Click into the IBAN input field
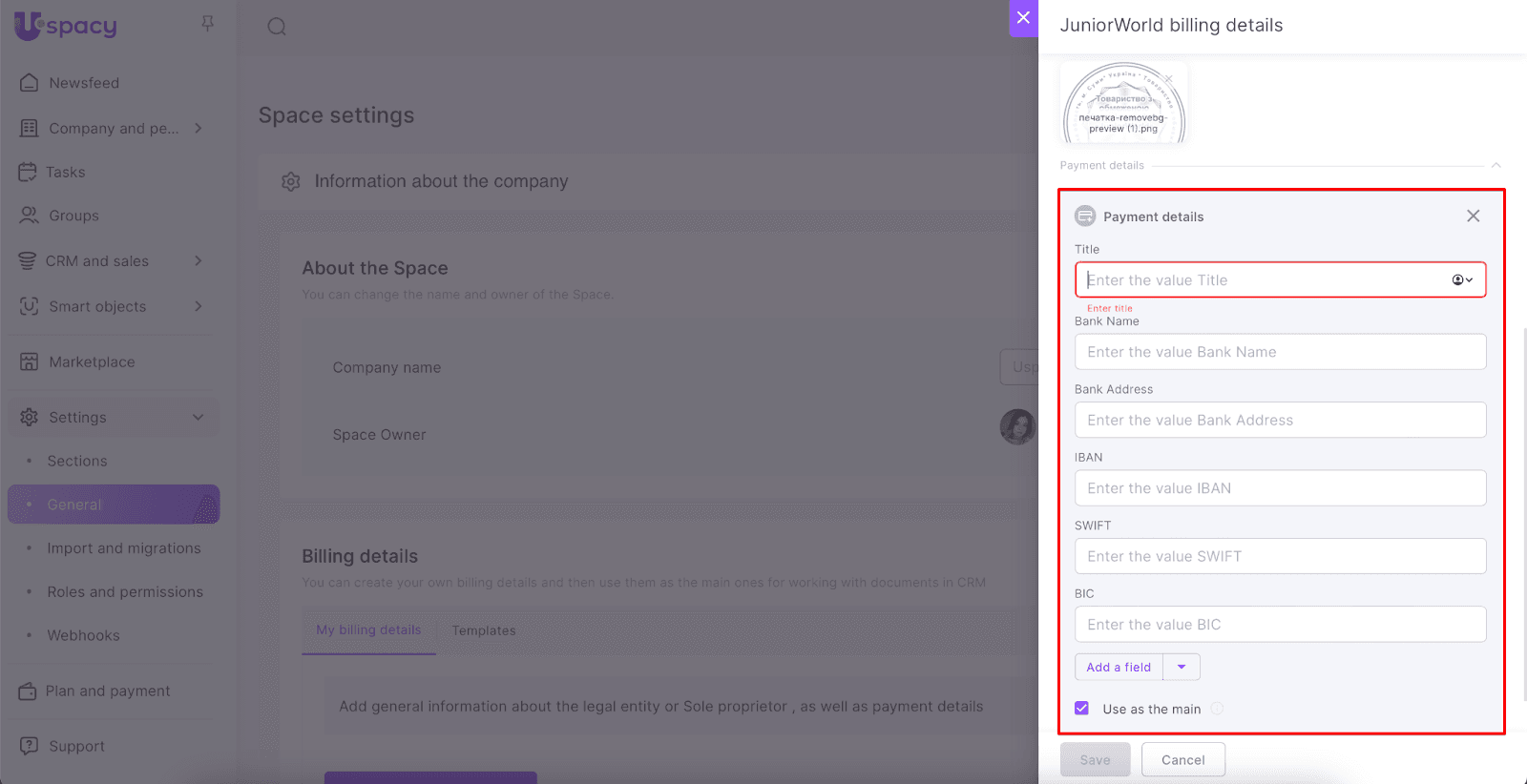Image resolution: width=1527 pixels, height=784 pixels. click(x=1280, y=488)
